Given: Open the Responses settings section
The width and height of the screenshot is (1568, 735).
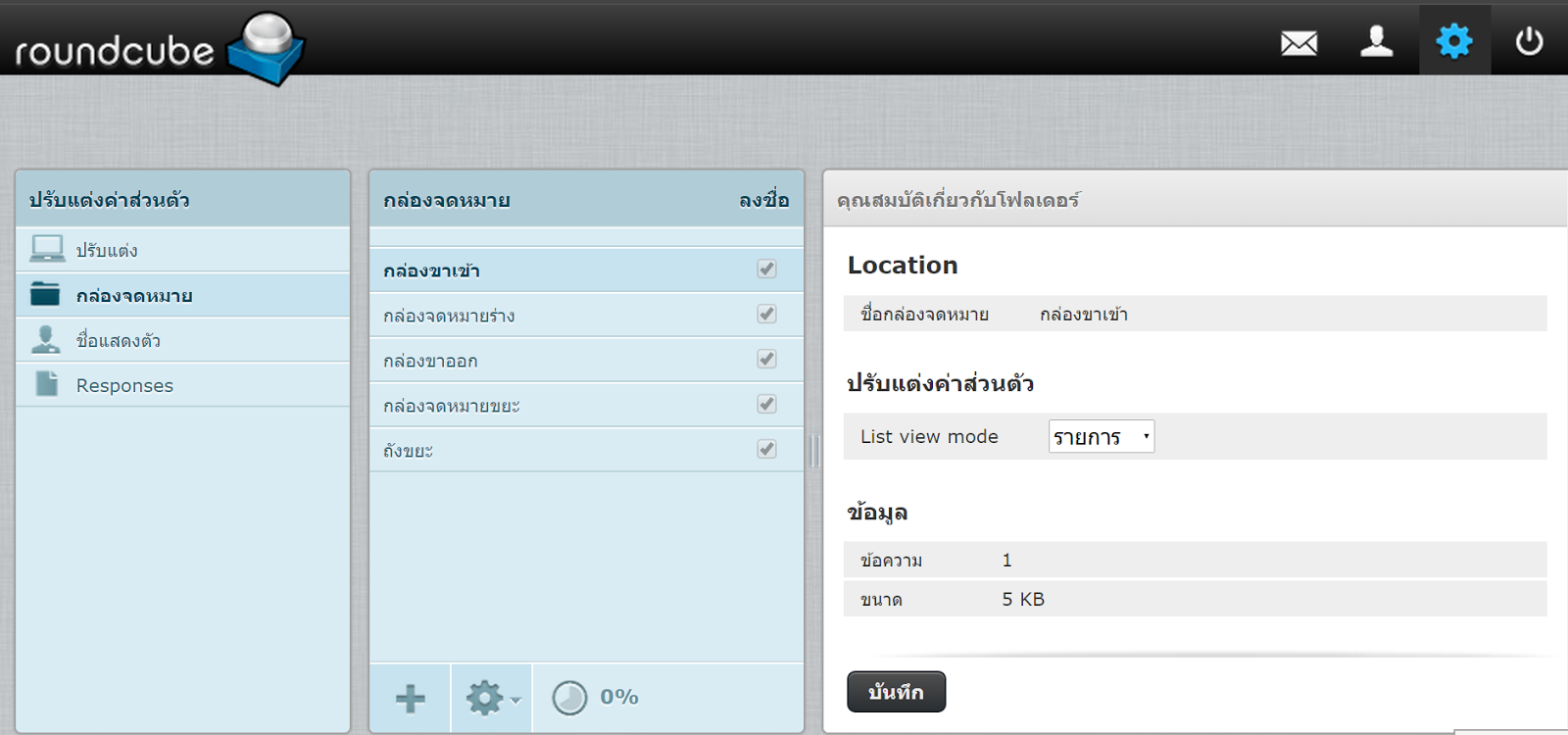Looking at the screenshot, I should [124, 385].
